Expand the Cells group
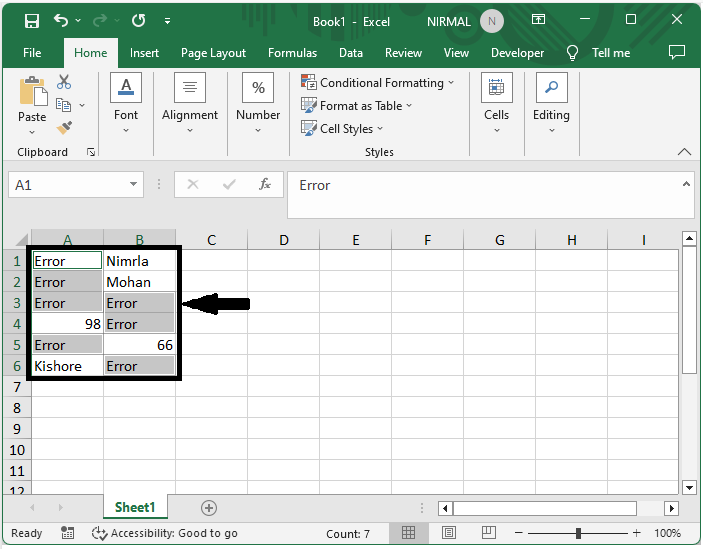Image resolution: width=703 pixels, height=549 pixels. (x=496, y=103)
